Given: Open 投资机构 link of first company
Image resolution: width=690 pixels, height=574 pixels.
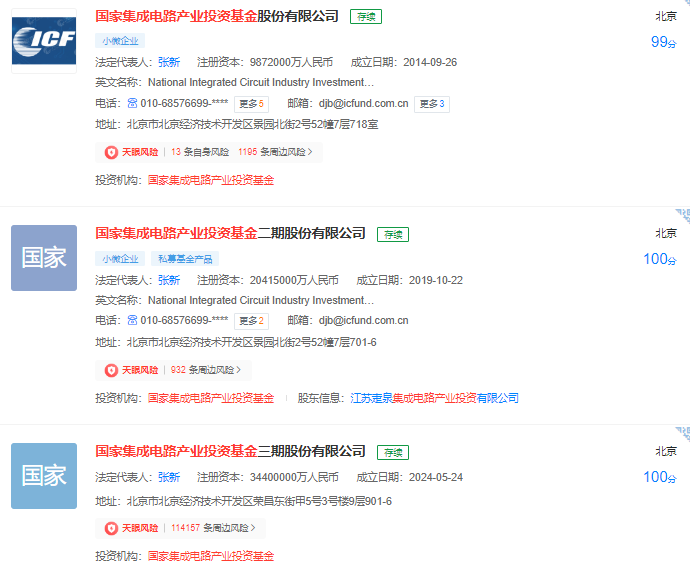Looking at the screenshot, I should point(211,180).
